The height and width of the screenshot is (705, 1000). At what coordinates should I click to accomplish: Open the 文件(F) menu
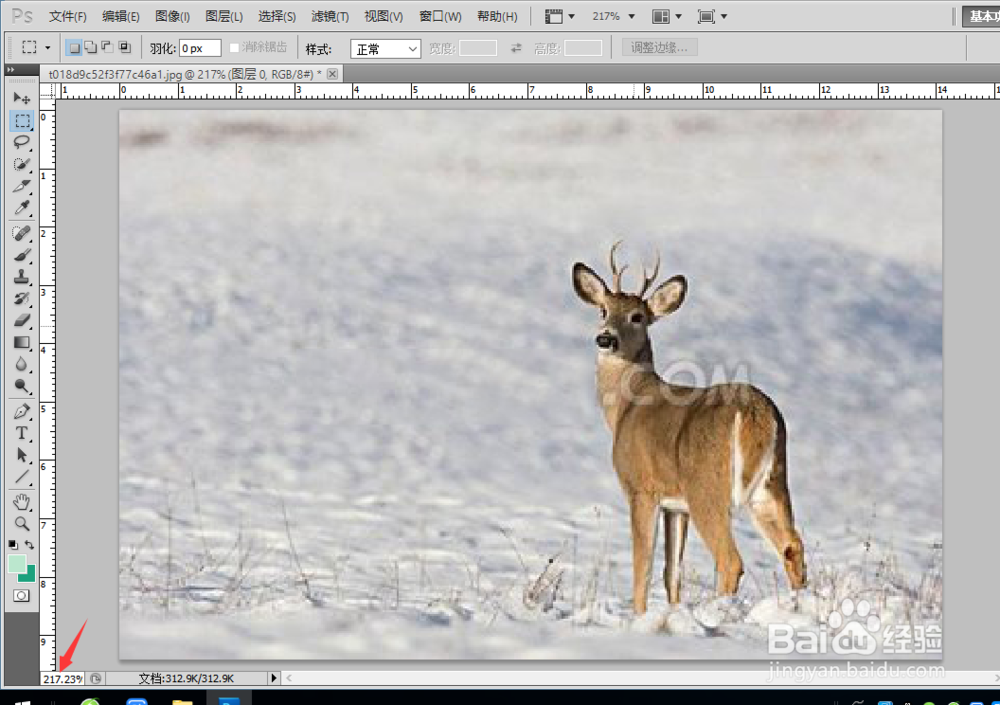(68, 17)
